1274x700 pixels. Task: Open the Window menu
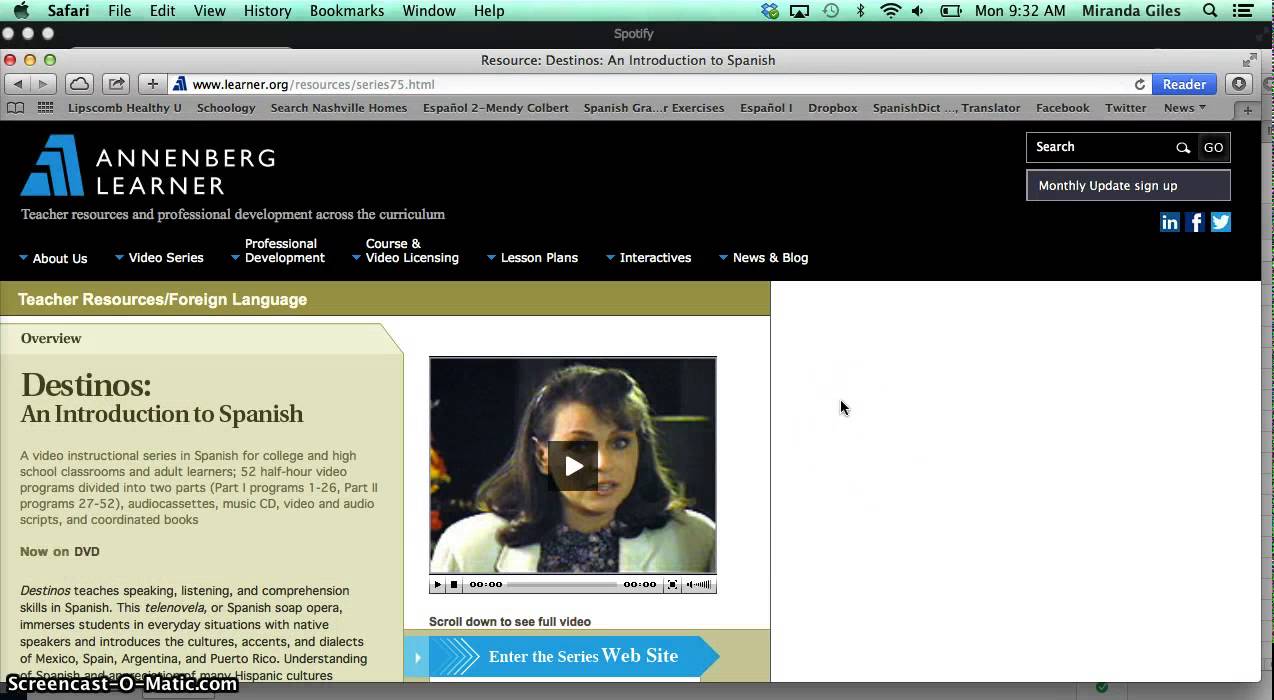(x=429, y=11)
